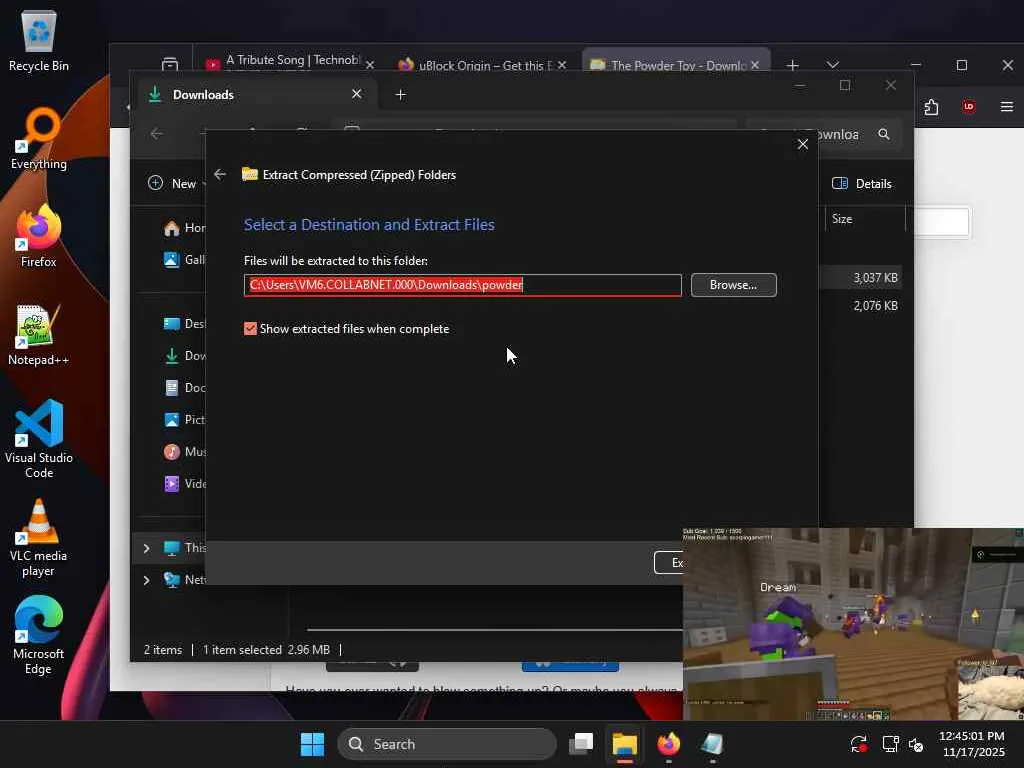Open the New menu in Explorer
The image size is (1024, 768).
pos(174,184)
